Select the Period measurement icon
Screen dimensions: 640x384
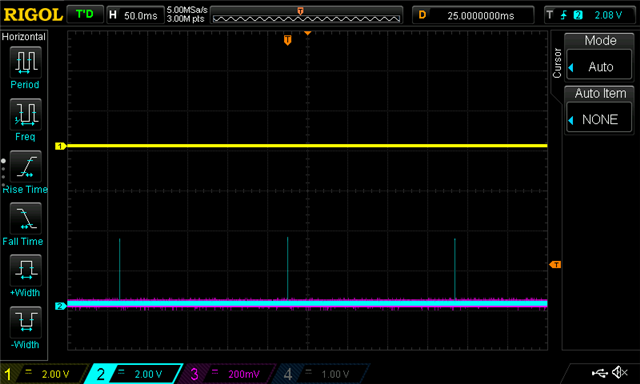pyautogui.click(x=25, y=62)
